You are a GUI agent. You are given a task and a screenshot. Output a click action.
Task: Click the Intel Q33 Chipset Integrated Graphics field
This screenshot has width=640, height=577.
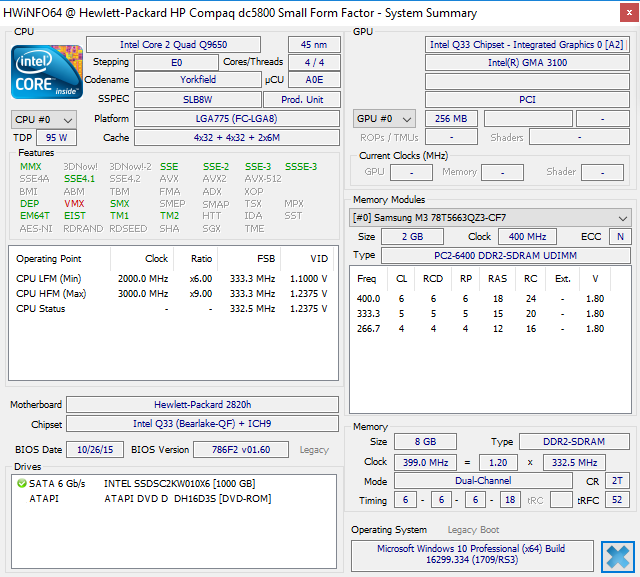[527, 44]
